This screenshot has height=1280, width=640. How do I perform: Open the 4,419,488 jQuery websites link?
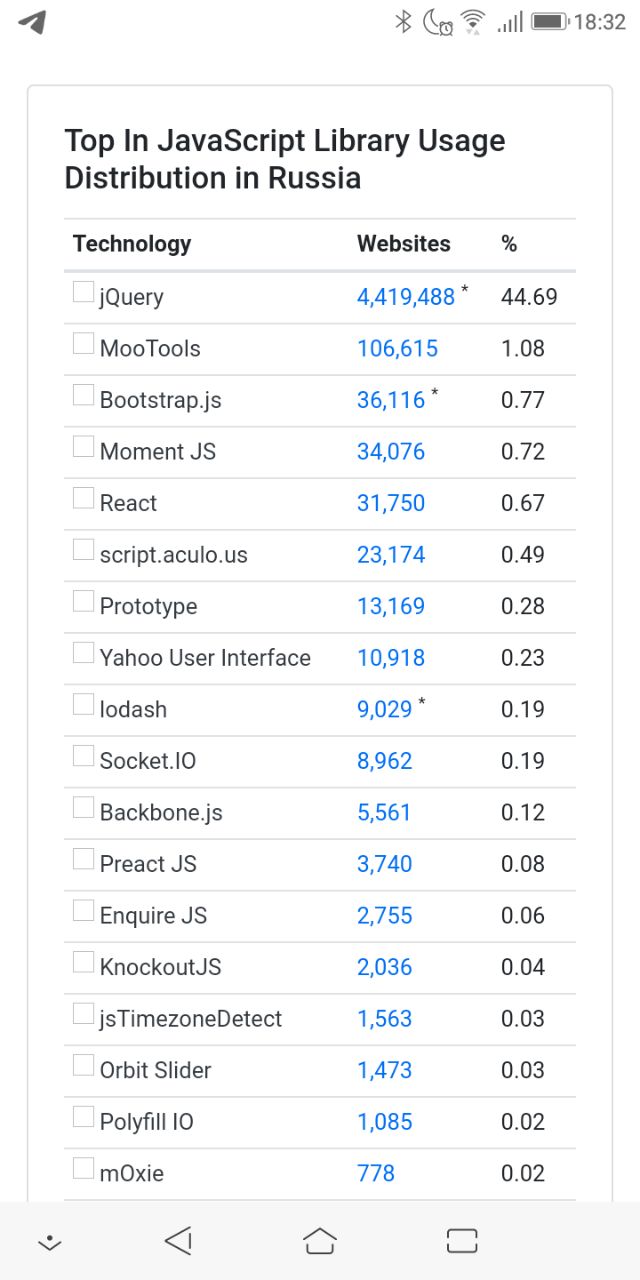click(406, 297)
